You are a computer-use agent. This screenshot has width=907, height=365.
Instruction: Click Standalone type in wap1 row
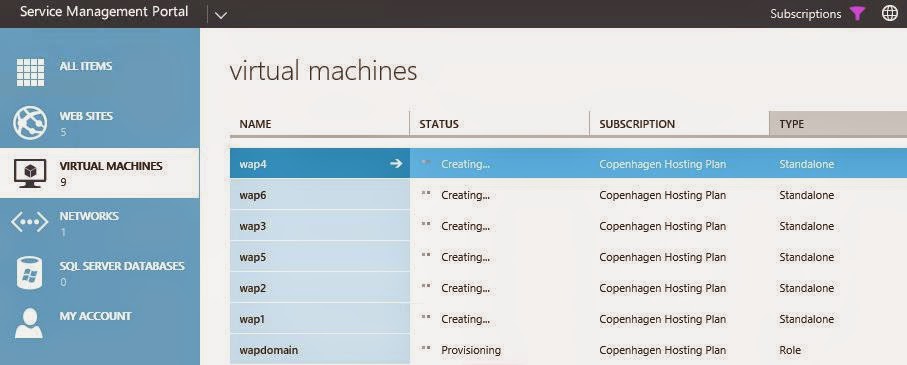coord(806,319)
